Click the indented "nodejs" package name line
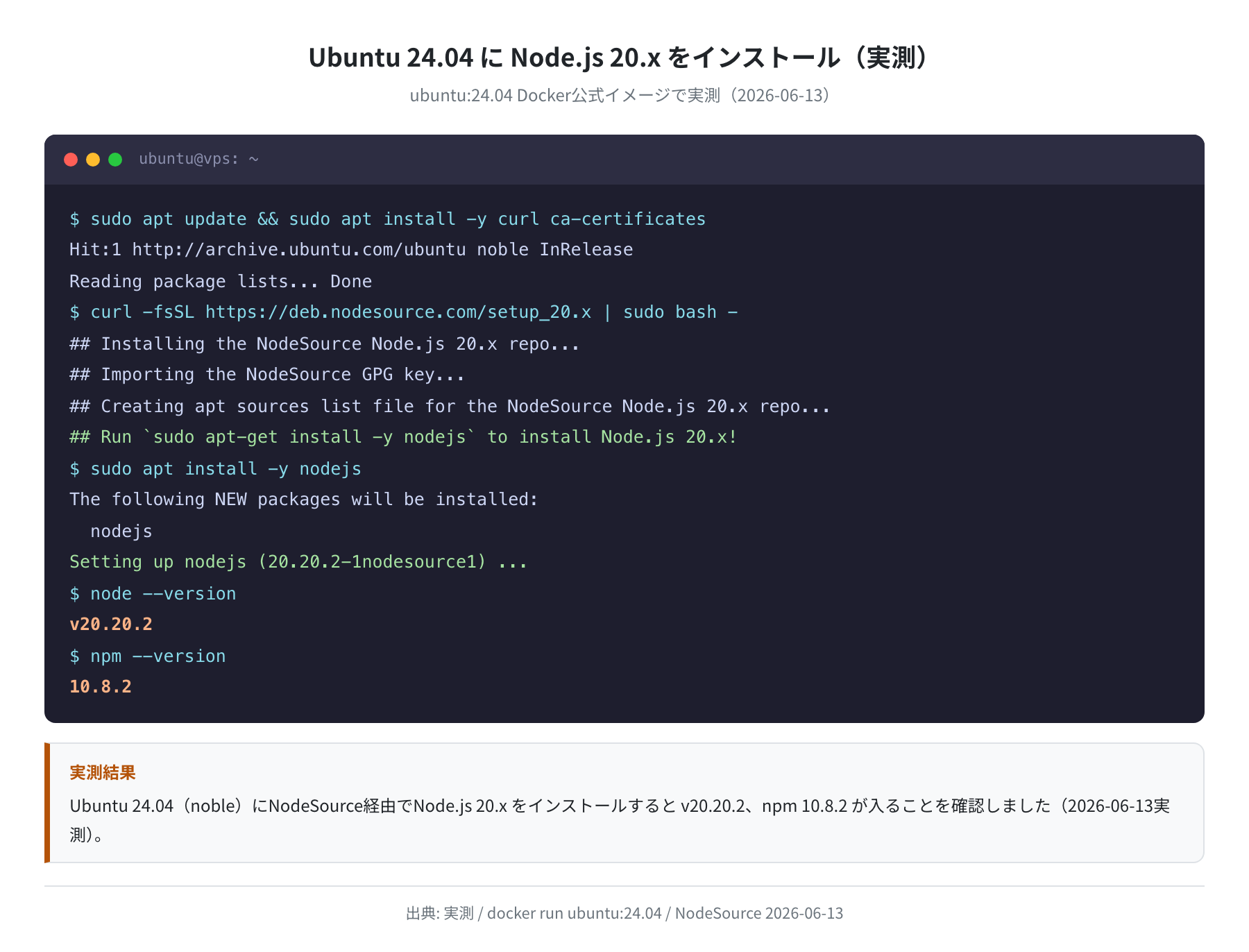The height and width of the screenshot is (952, 1249). click(x=121, y=532)
